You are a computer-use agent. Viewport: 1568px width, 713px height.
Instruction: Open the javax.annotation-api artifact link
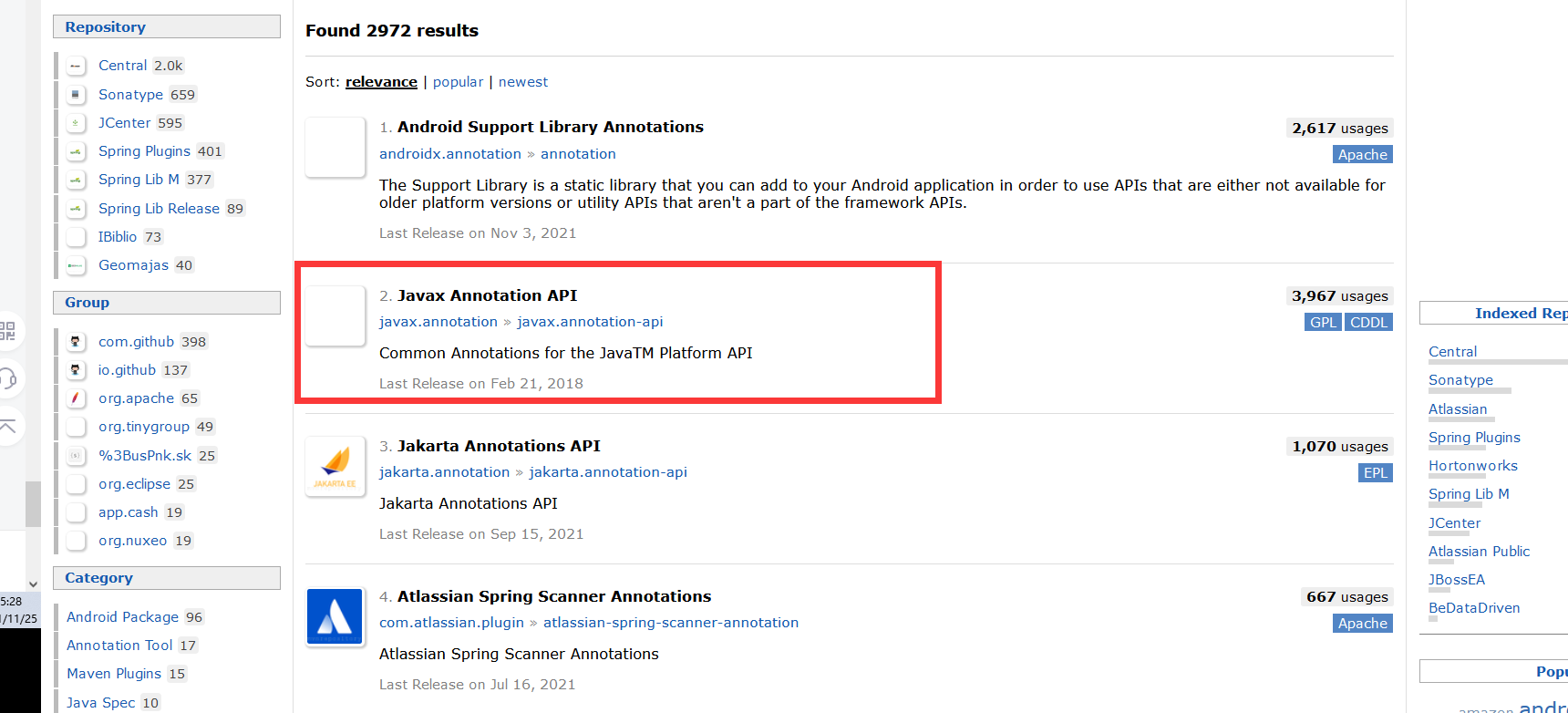(590, 322)
